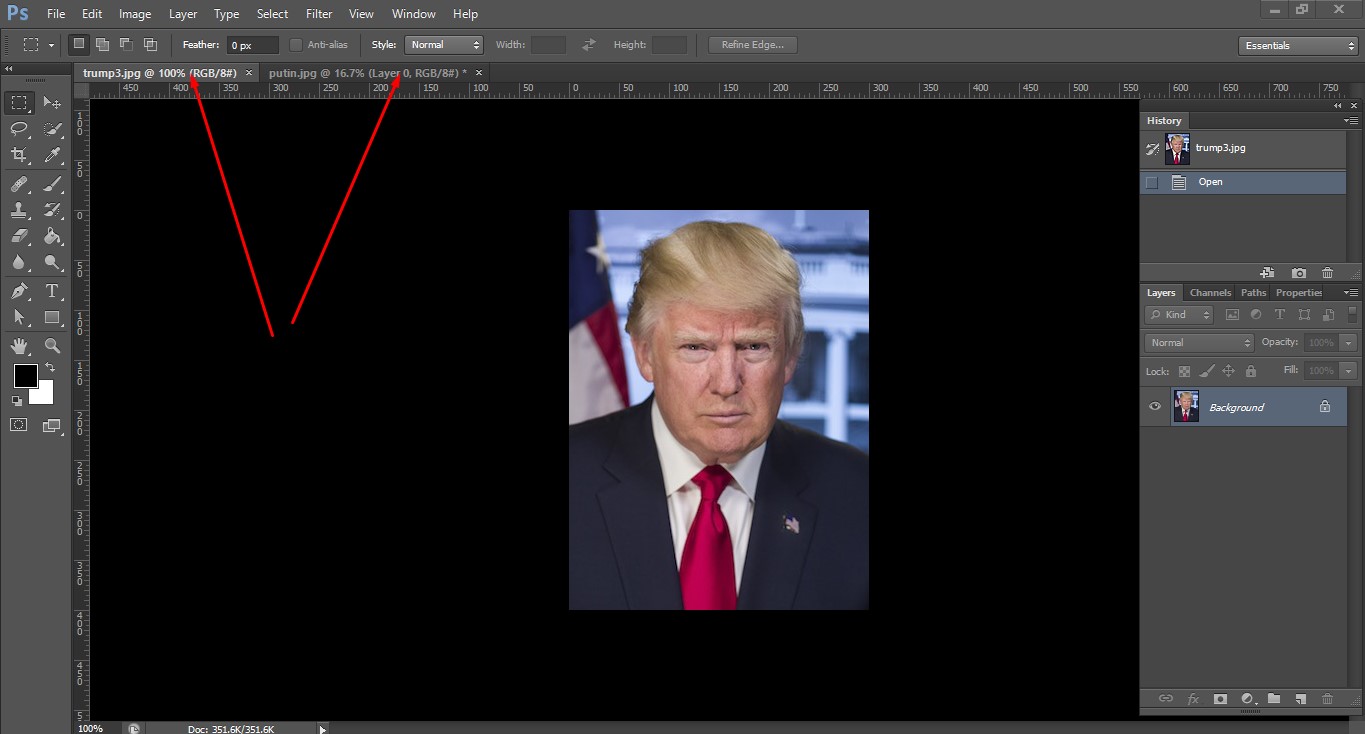Select the Horizontal Type tool
1365x734 pixels.
coord(52,291)
